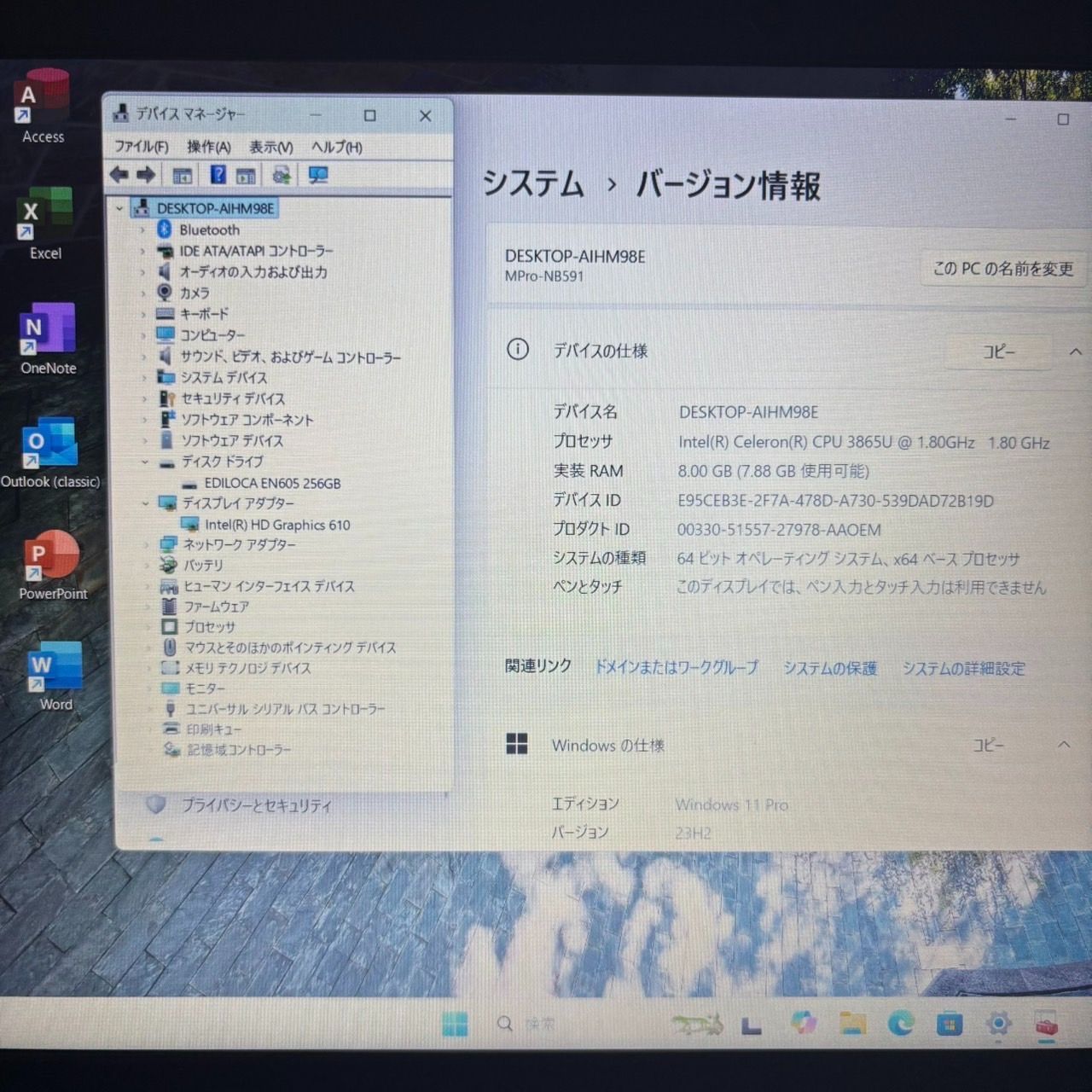Launch Microsoft Edge from the taskbar

tap(901, 1022)
